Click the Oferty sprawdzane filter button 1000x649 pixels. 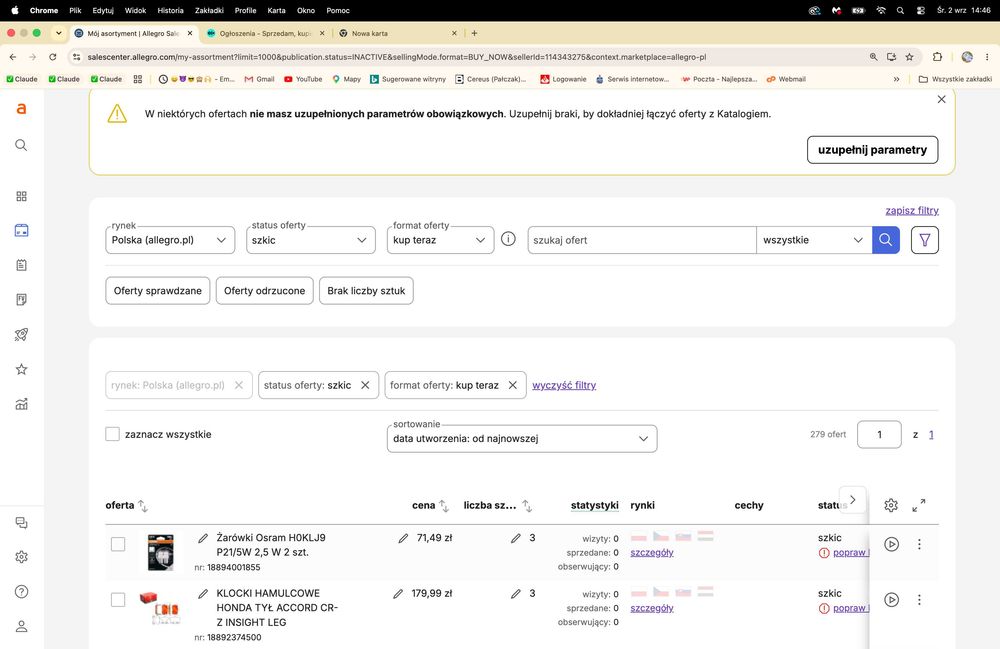(x=158, y=291)
